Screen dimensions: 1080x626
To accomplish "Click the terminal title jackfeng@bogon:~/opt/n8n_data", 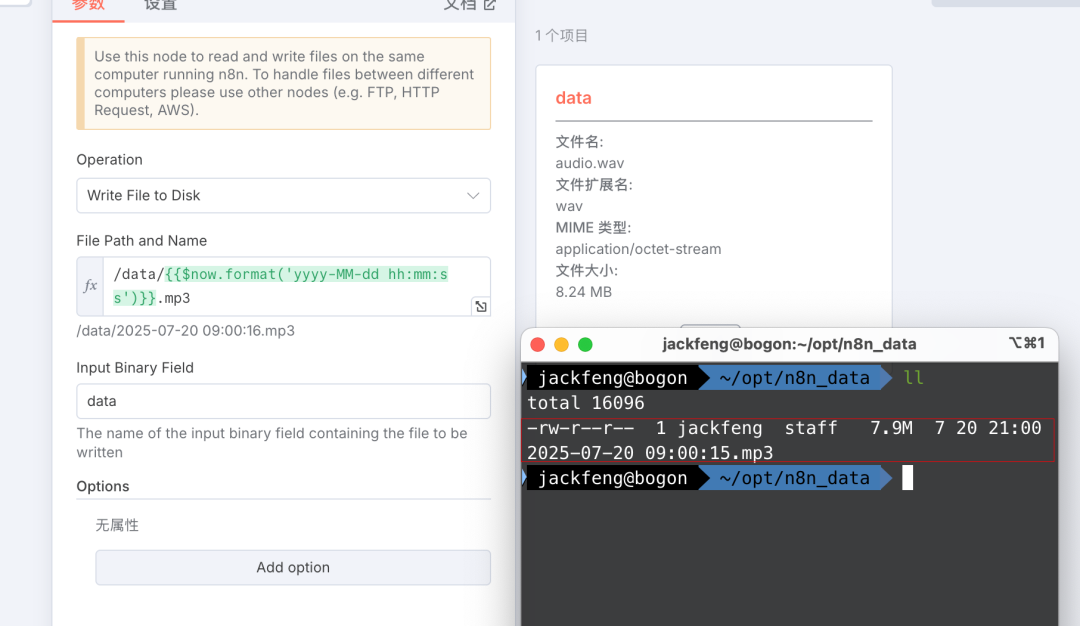I will (789, 344).
